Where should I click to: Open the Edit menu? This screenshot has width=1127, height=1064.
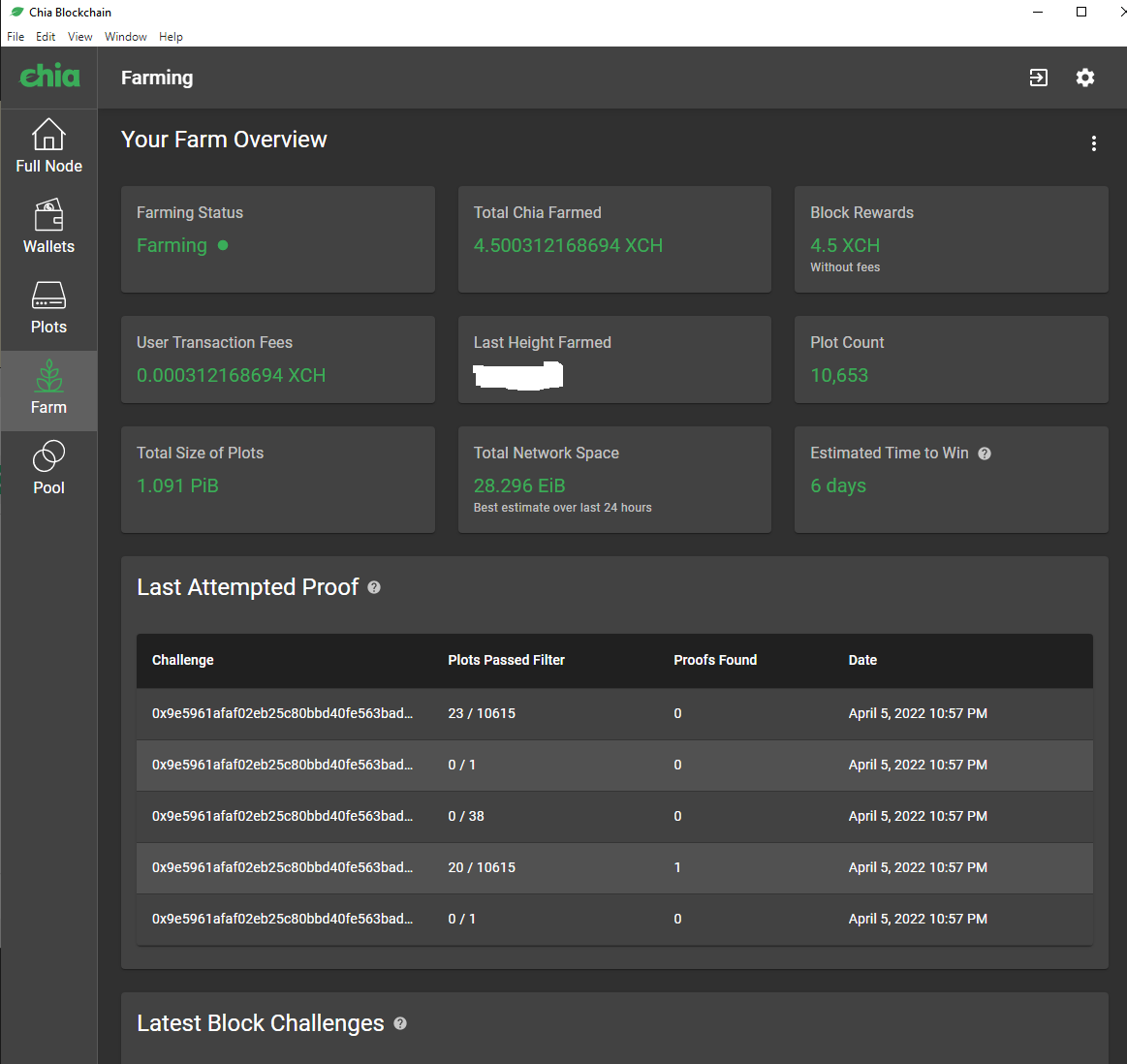pyautogui.click(x=46, y=37)
